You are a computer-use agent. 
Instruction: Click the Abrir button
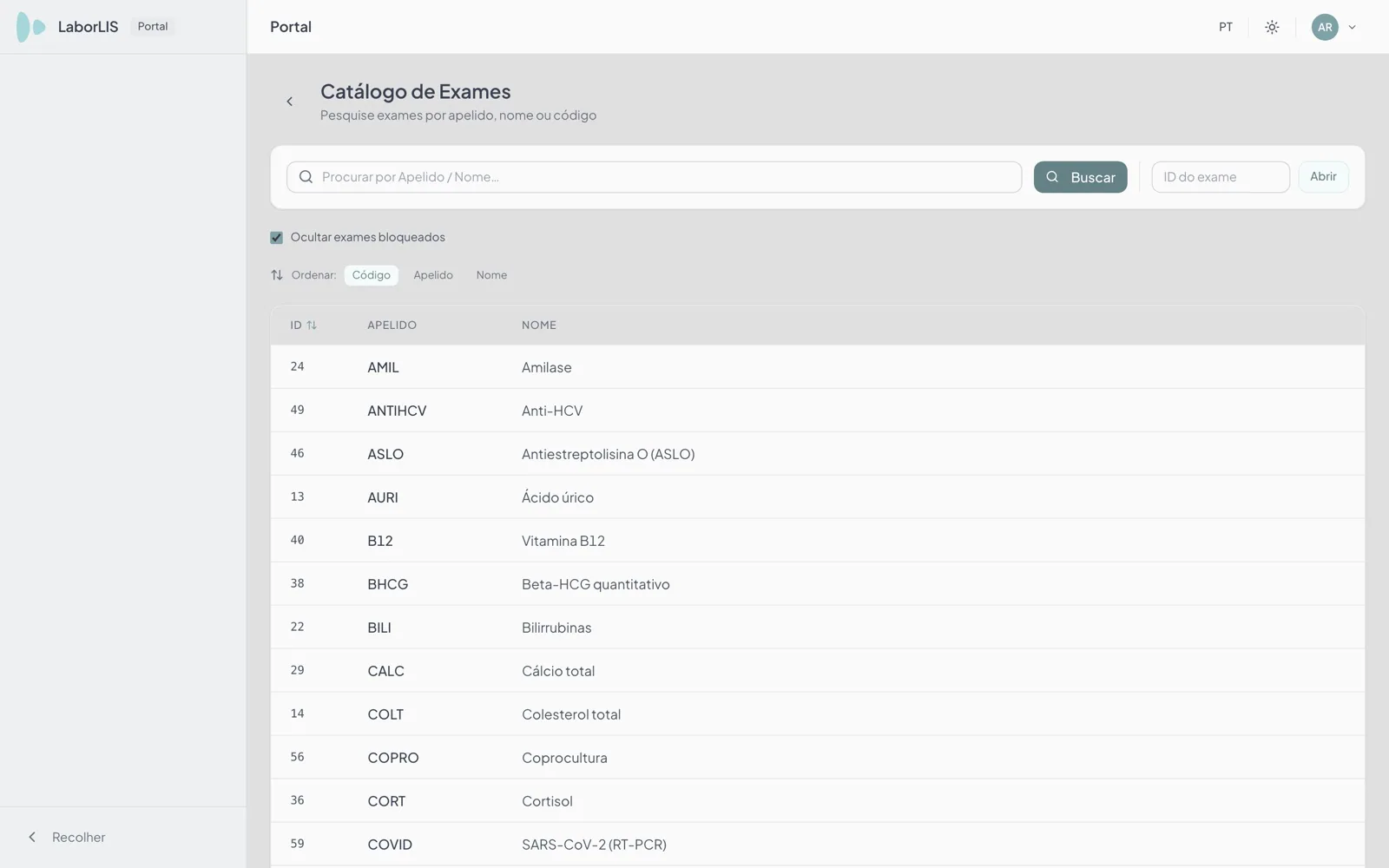pos(1323,177)
